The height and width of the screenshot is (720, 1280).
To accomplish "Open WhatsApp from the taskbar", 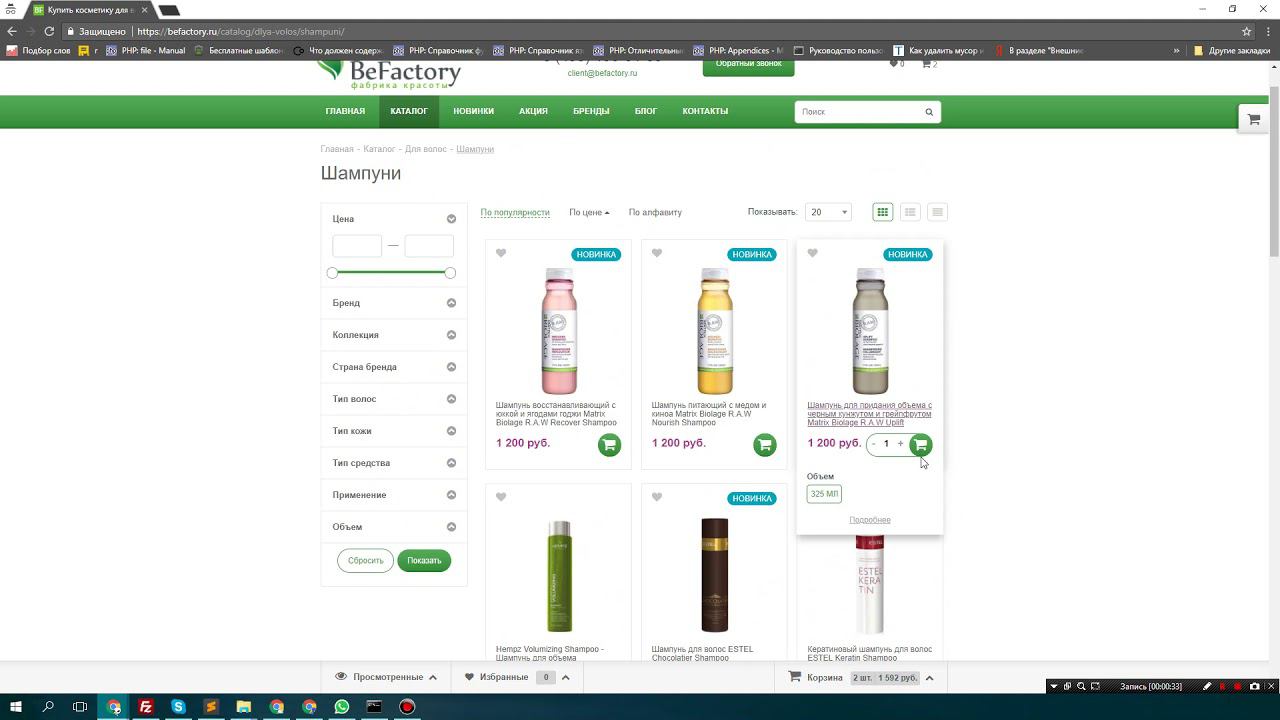I will click(x=342, y=707).
